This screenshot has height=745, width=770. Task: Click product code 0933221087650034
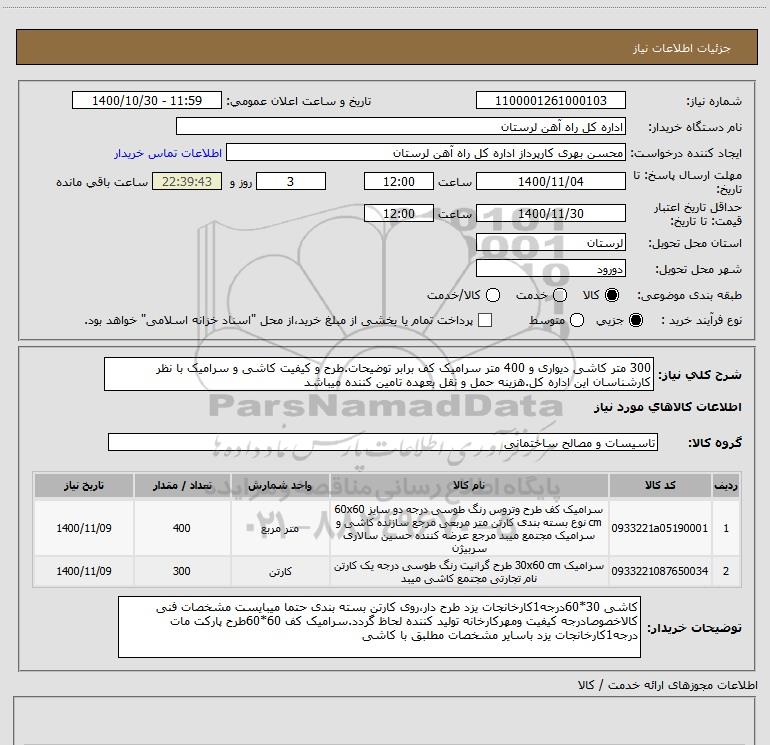pos(660,571)
